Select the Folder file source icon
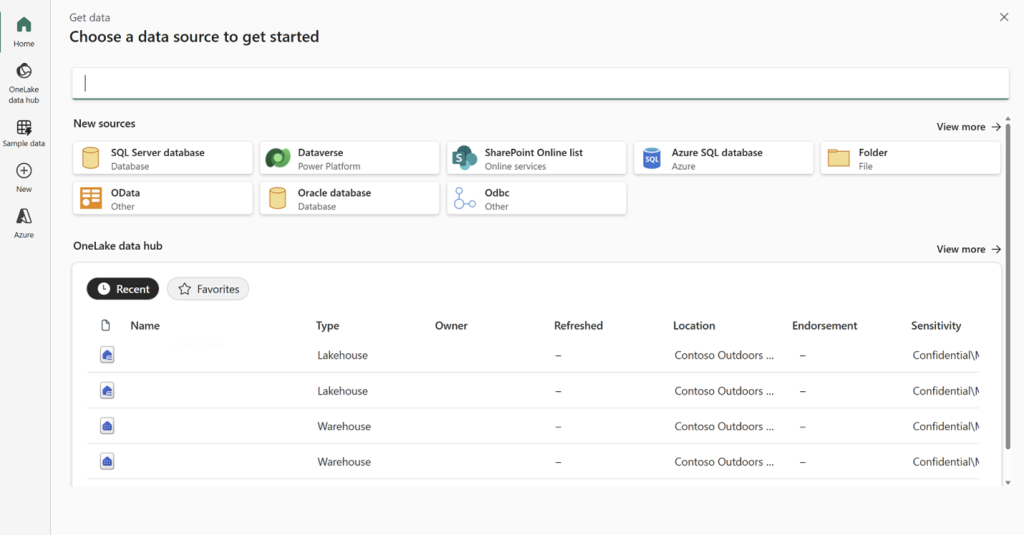The width and height of the screenshot is (1024, 535). (x=839, y=158)
